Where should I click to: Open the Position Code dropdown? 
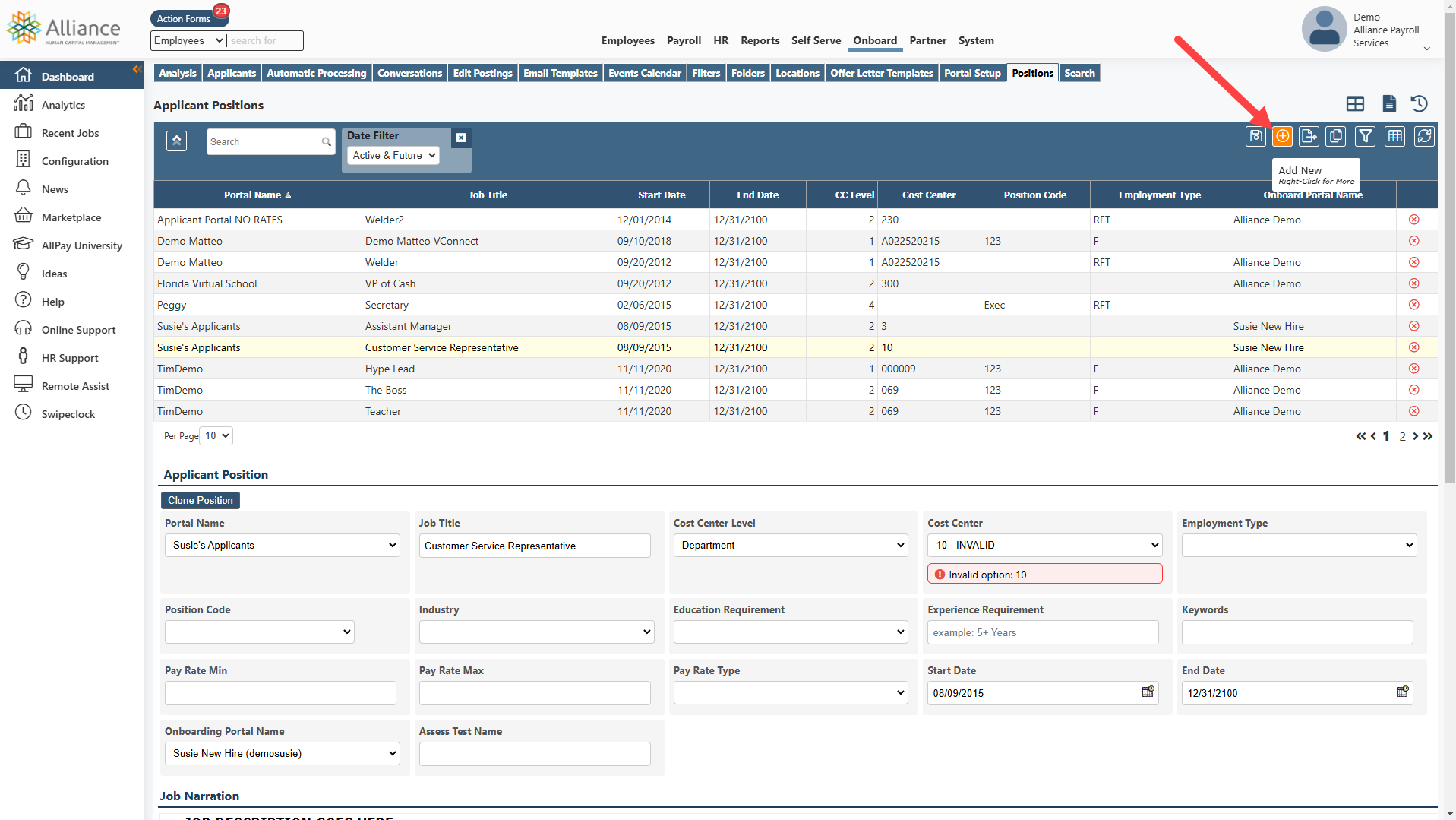click(260, 632)
